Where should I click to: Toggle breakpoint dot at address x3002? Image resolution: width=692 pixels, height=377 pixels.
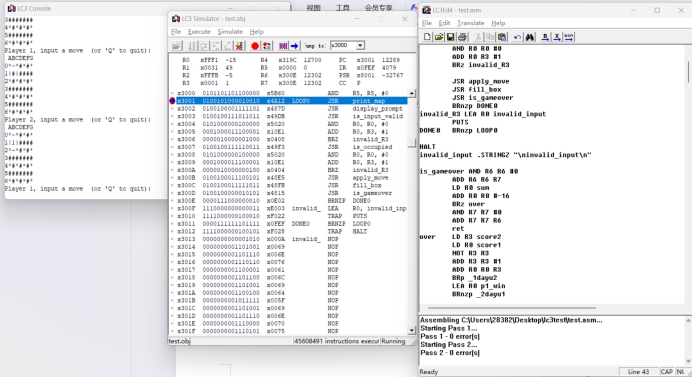pos(172,109)
